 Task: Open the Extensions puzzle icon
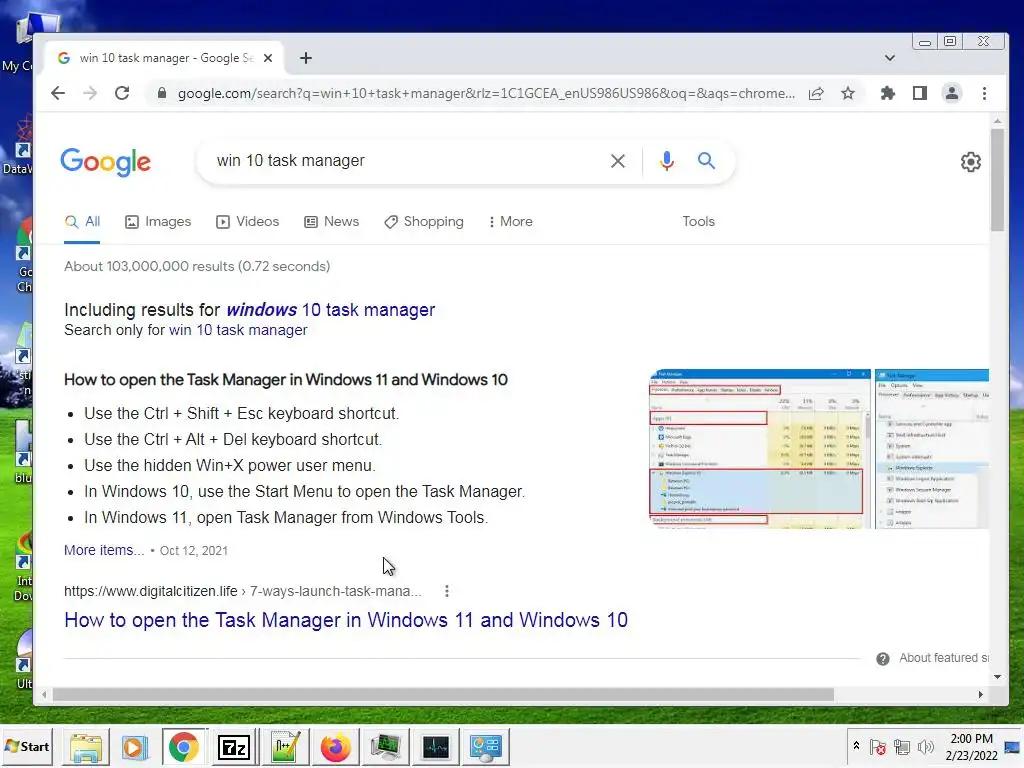(888, 93)
